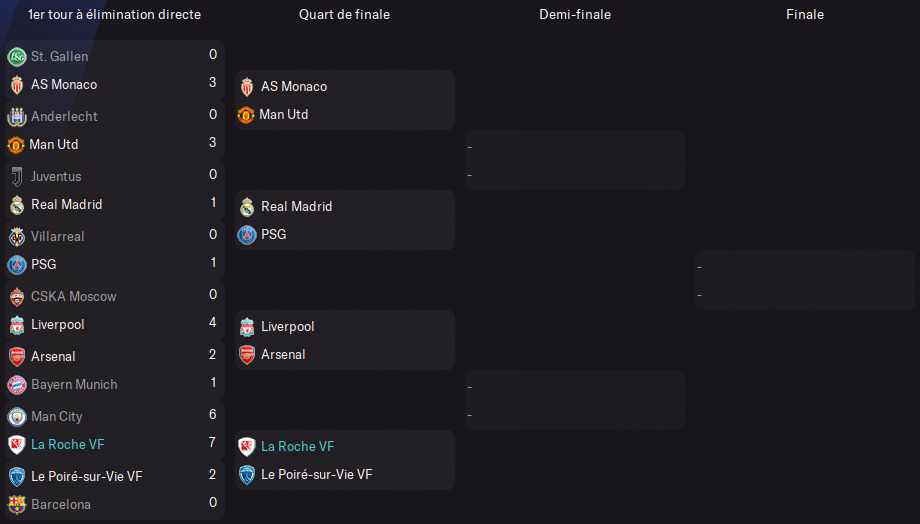Image resolution: width=920 pixels, height=524 pixels.
Task: Click Arsenal team name in quarter-final box
Action: pyautogui.click(x=283, y=355)
